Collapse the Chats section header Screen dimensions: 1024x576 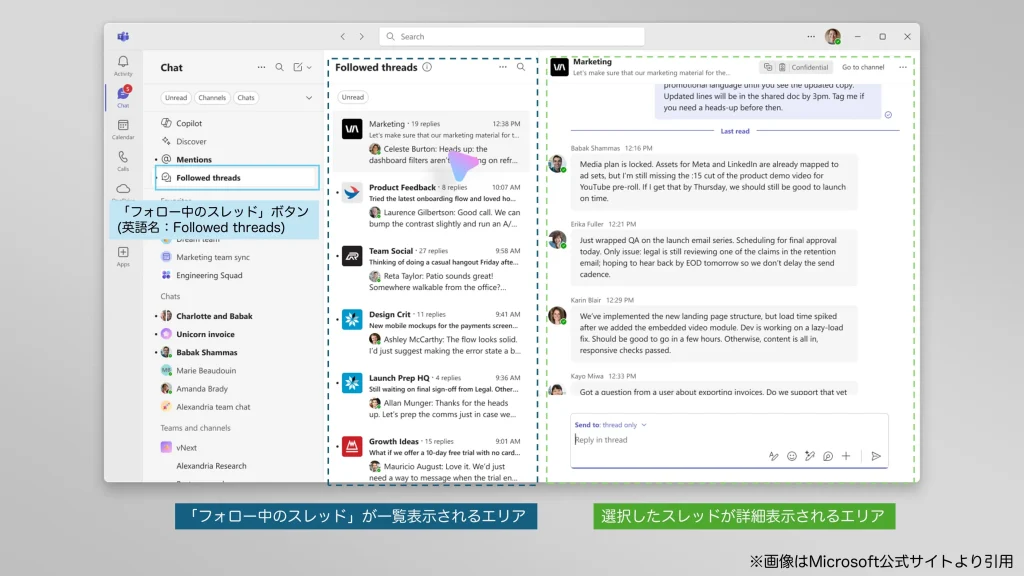[170, 296]
